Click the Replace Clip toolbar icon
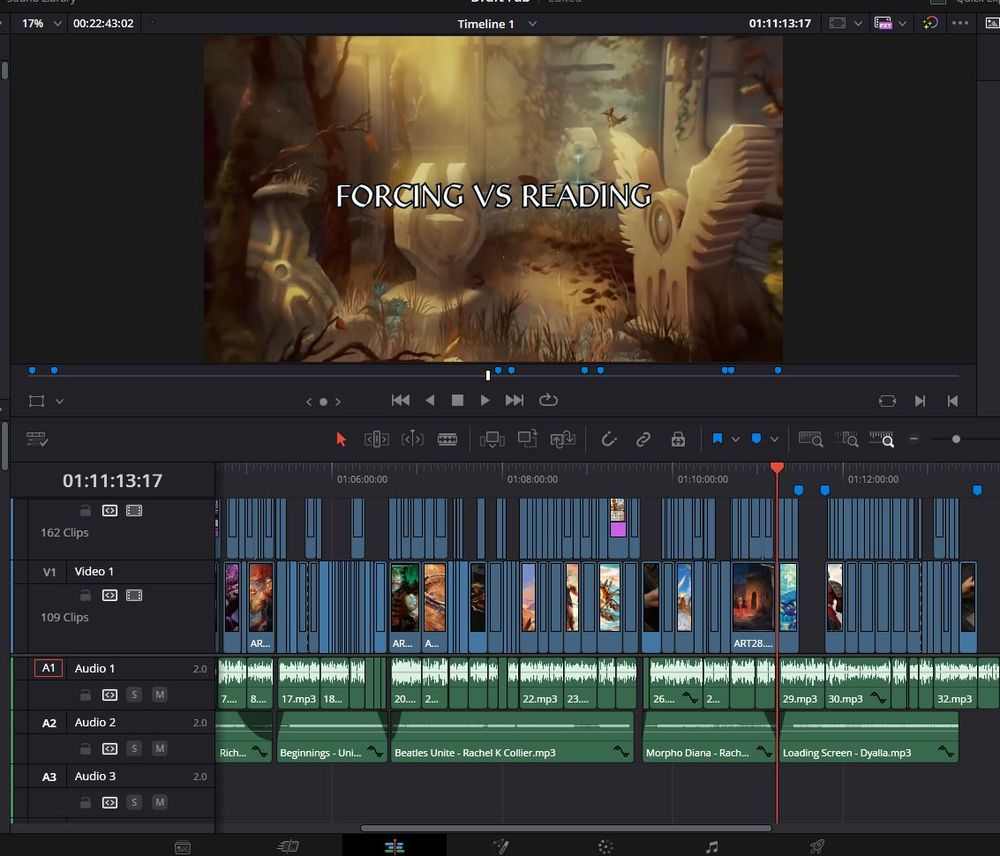This screenshot has height=856, width=1000. click(562, 439)
